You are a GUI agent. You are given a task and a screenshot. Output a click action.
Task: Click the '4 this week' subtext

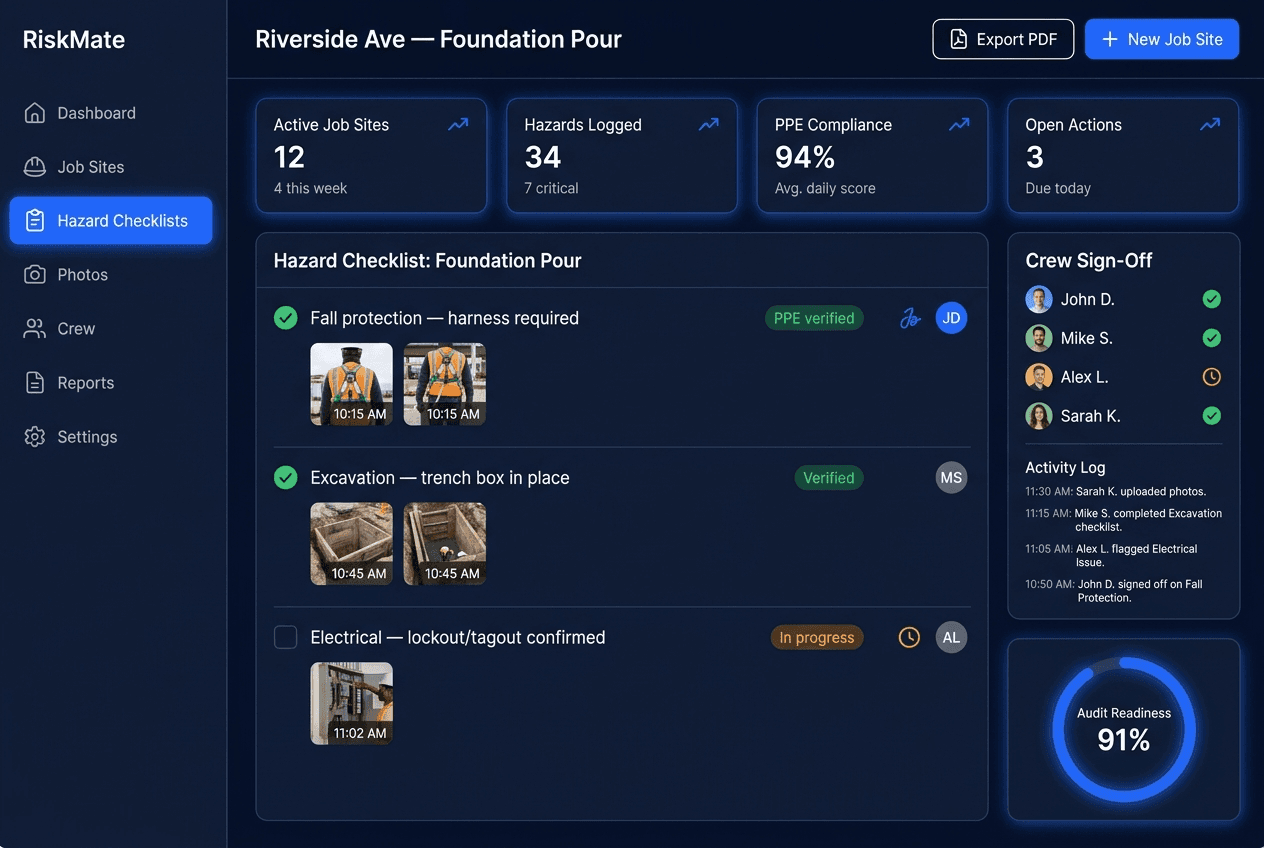click(x=311, y=188)
